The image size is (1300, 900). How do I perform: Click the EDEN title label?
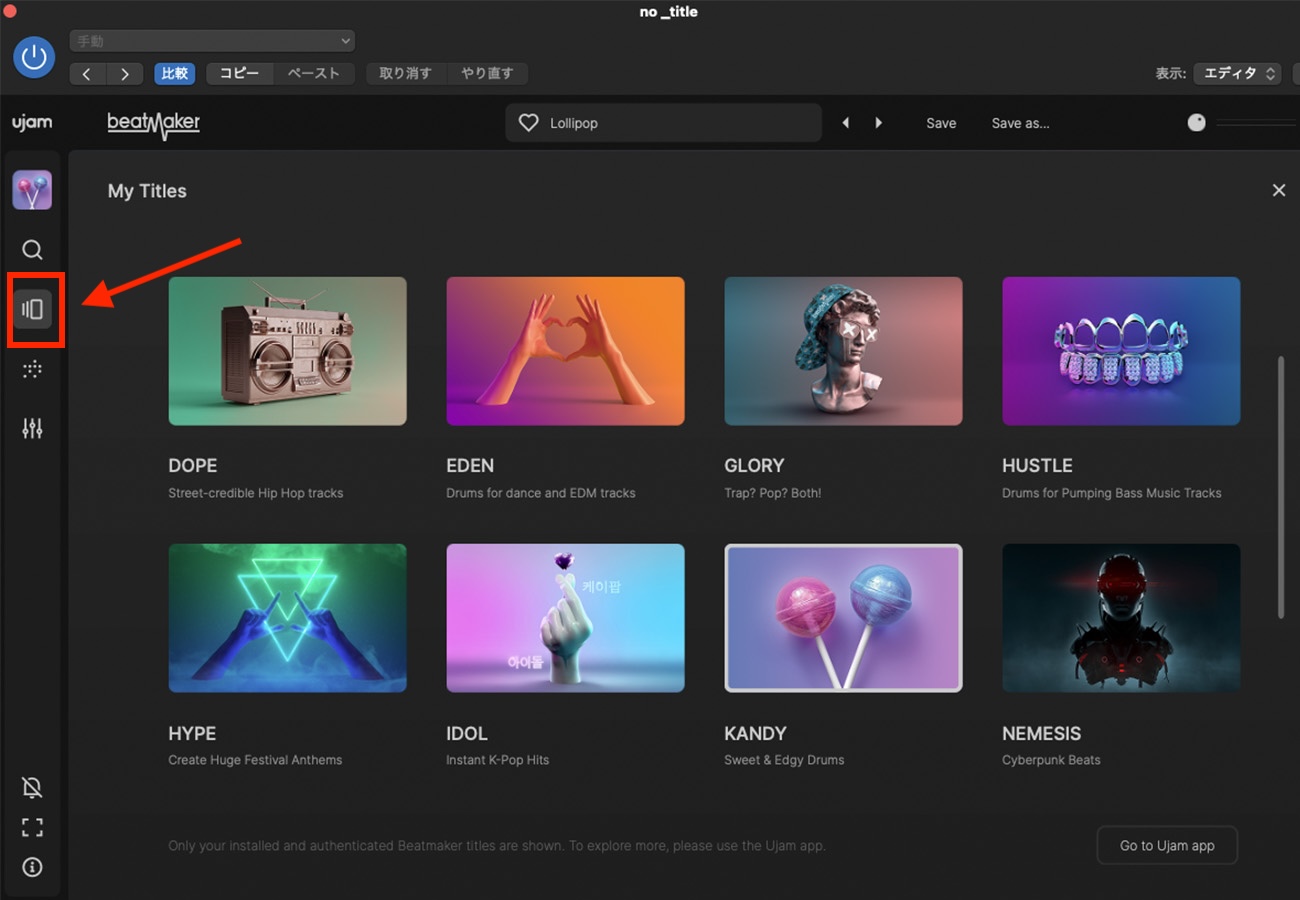pyautogui.click(x=470, y=466)
